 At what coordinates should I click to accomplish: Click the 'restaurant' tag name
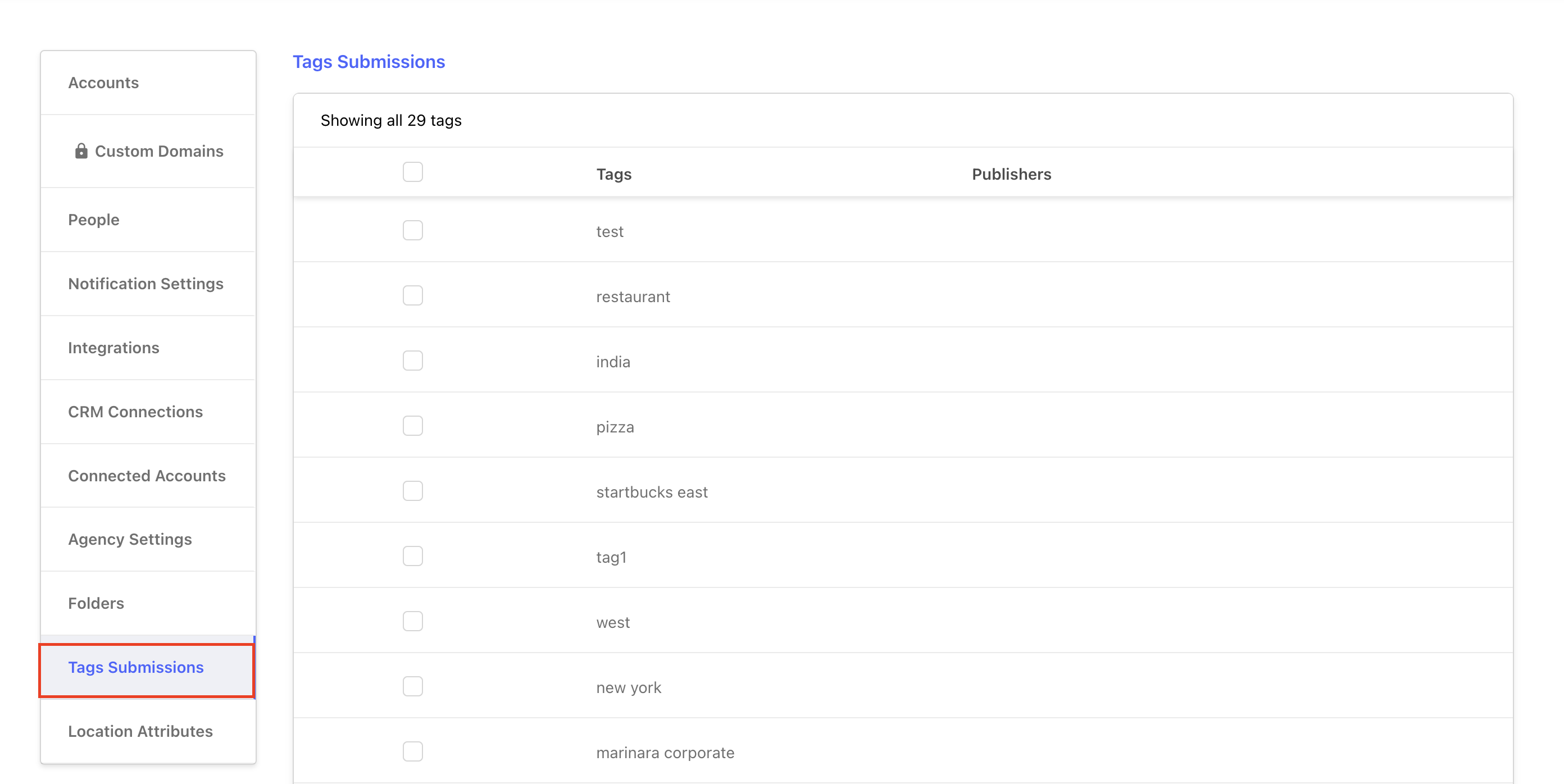[x=633, y=297]
